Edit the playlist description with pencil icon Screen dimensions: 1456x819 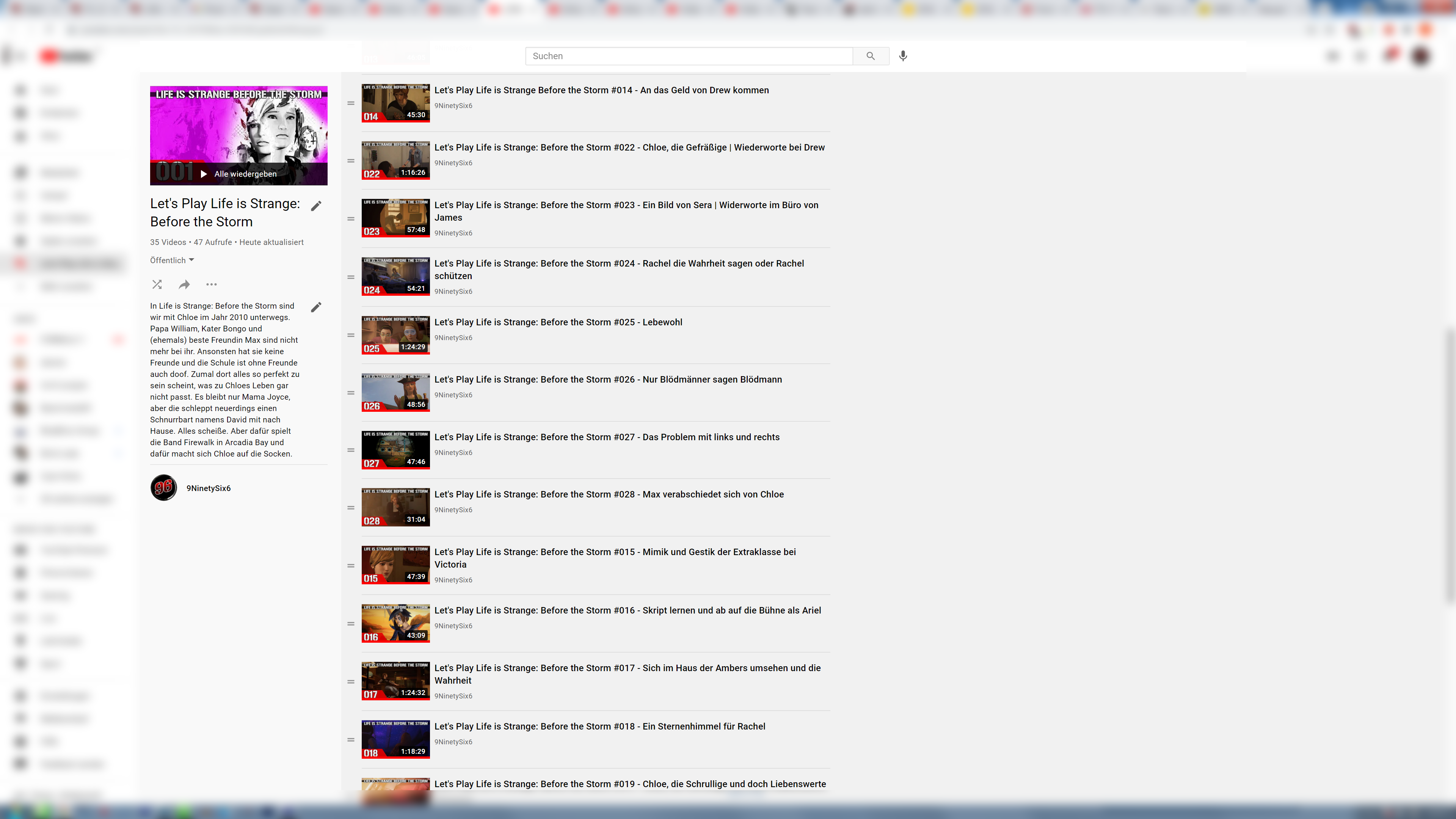316,307
